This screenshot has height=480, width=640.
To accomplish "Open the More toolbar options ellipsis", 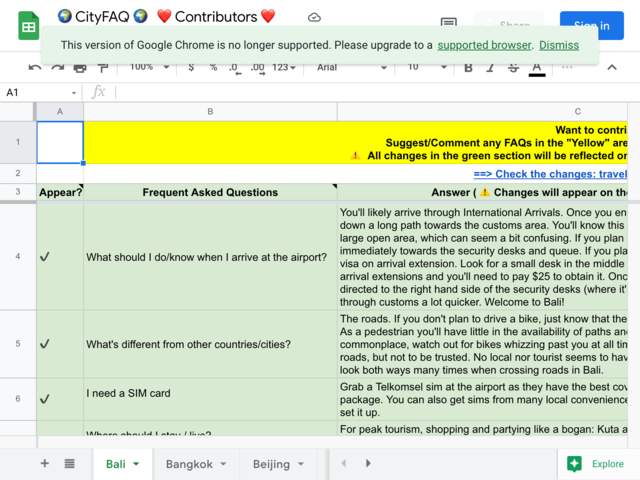I will point(567,67).
